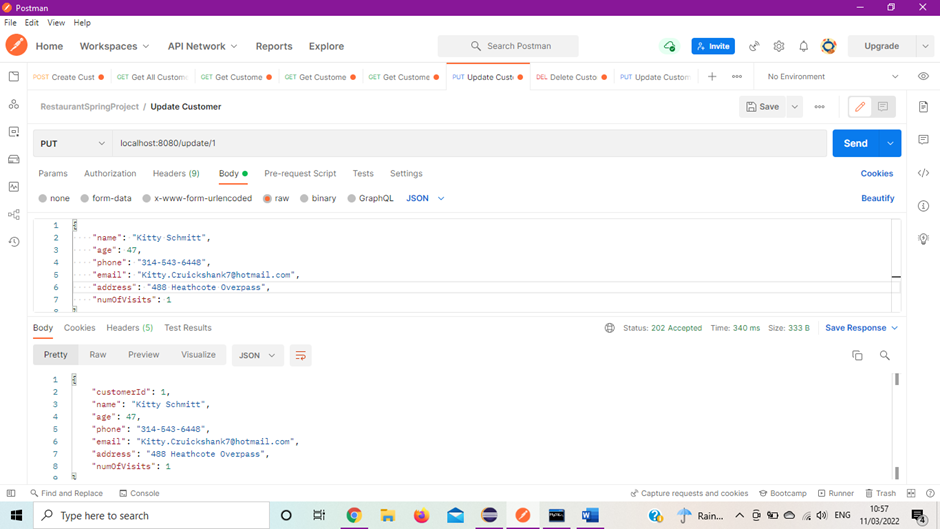Switch to the Params tab
This screenshot has width=940, height=529.
[x=53, y=173]
